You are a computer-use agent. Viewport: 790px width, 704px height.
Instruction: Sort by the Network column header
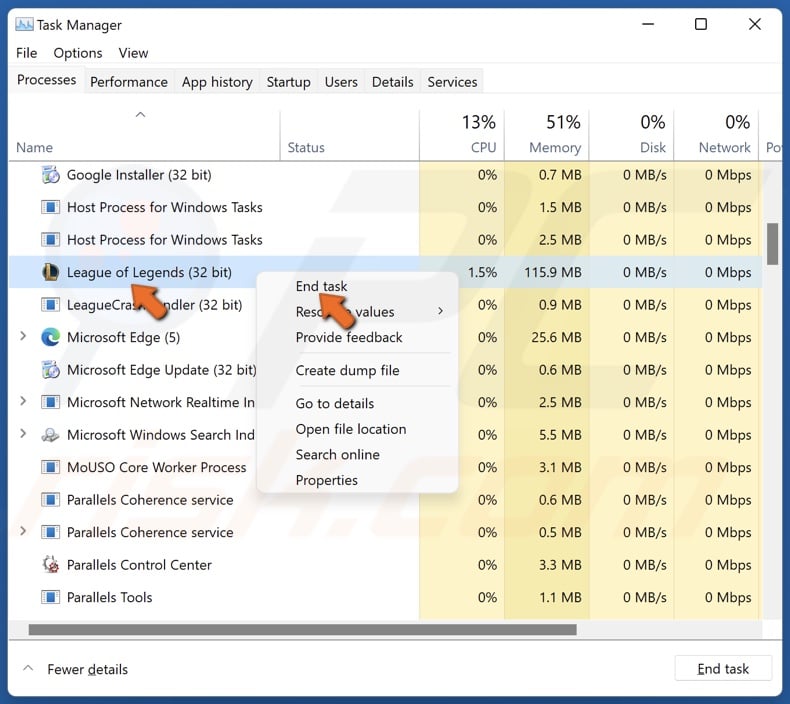click(x=716, y=135)
